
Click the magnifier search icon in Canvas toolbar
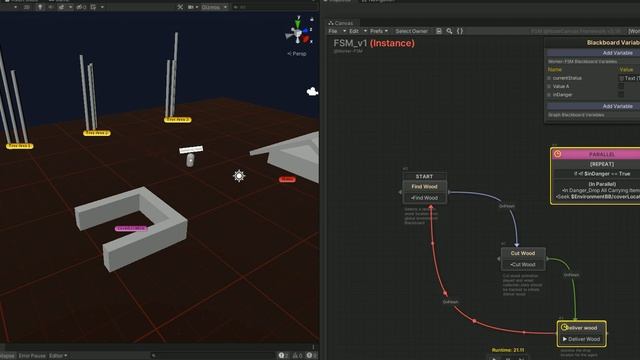point(449,31)
